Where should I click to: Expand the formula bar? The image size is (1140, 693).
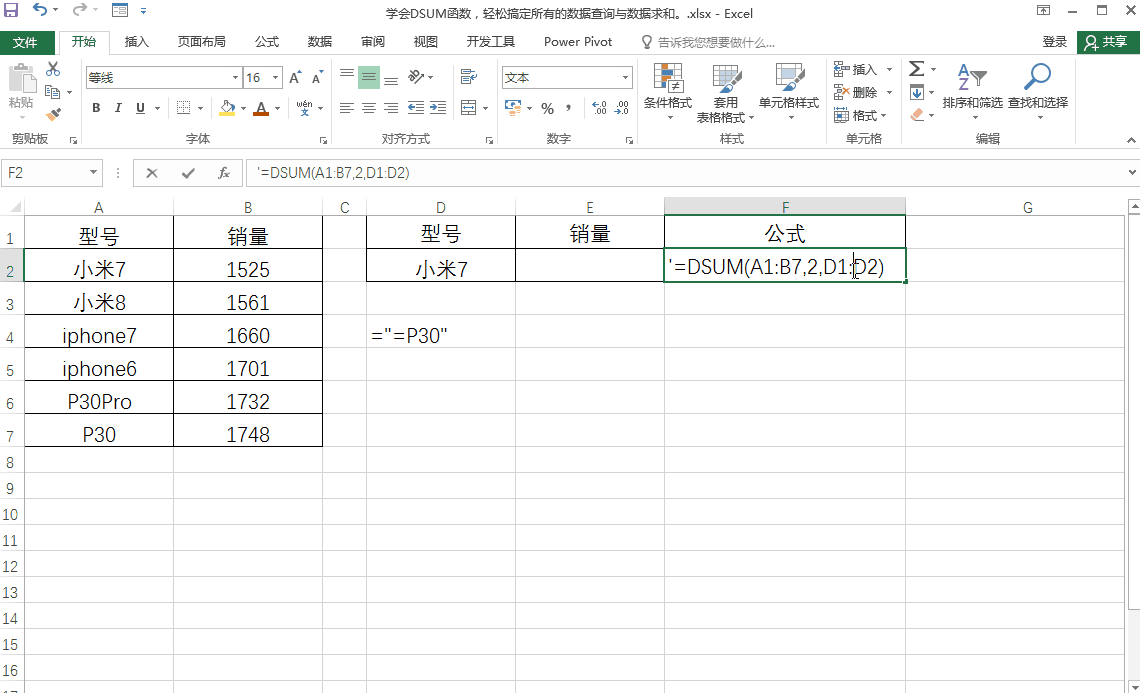(1132, 172)
